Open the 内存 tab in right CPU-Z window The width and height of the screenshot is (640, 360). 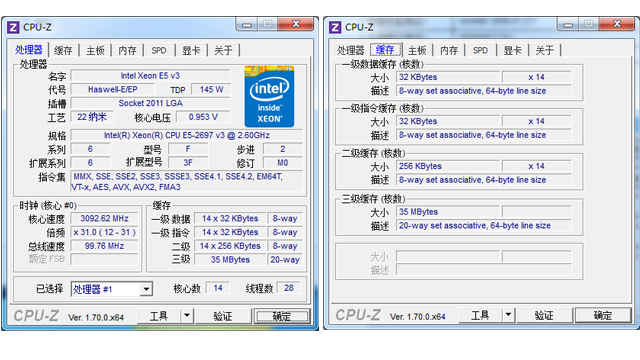tap(449, 50)
